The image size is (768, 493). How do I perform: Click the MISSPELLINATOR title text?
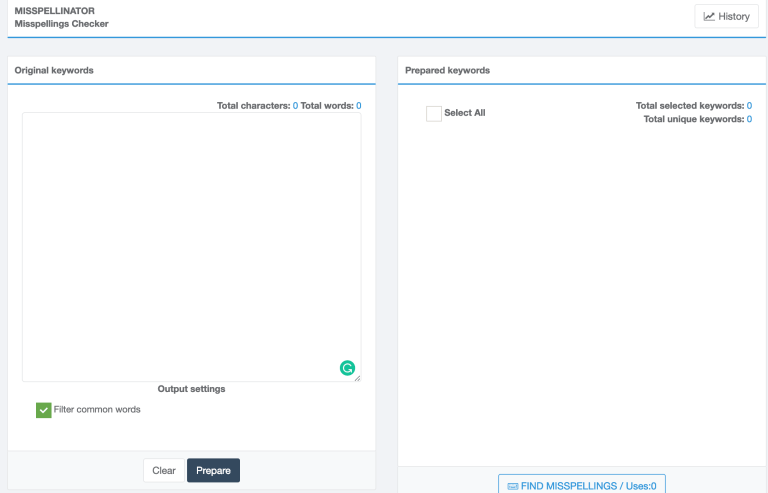pyautogui.click(x=54, y=11)
